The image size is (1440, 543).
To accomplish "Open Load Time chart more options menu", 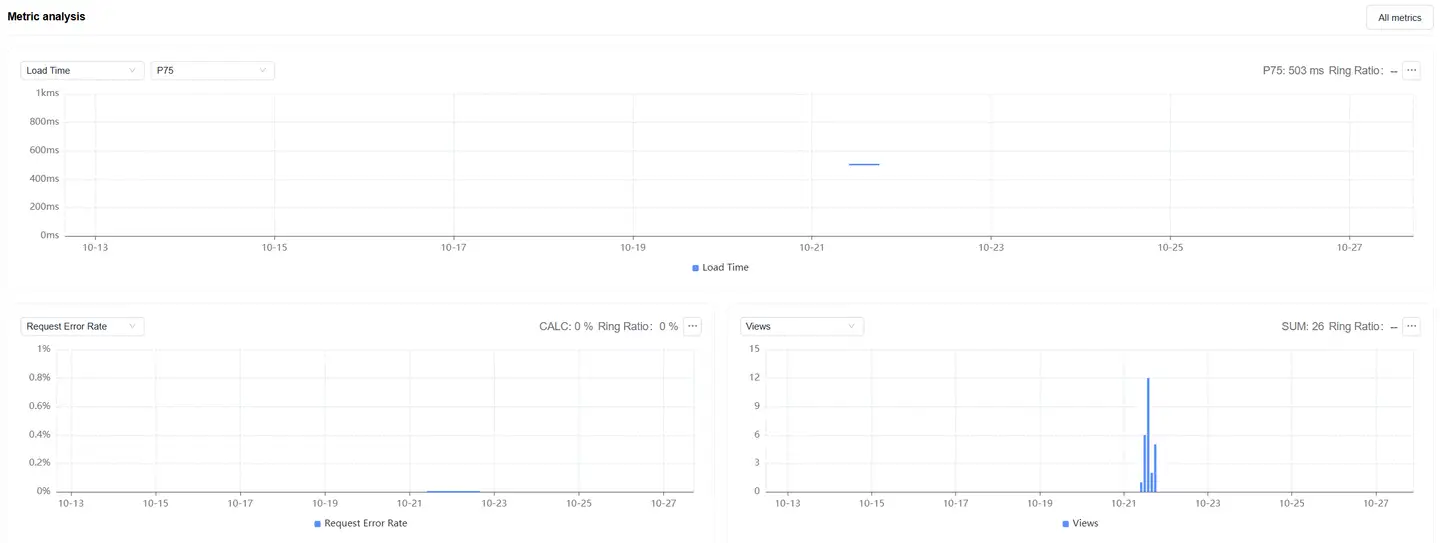I will coord(1411,71).
